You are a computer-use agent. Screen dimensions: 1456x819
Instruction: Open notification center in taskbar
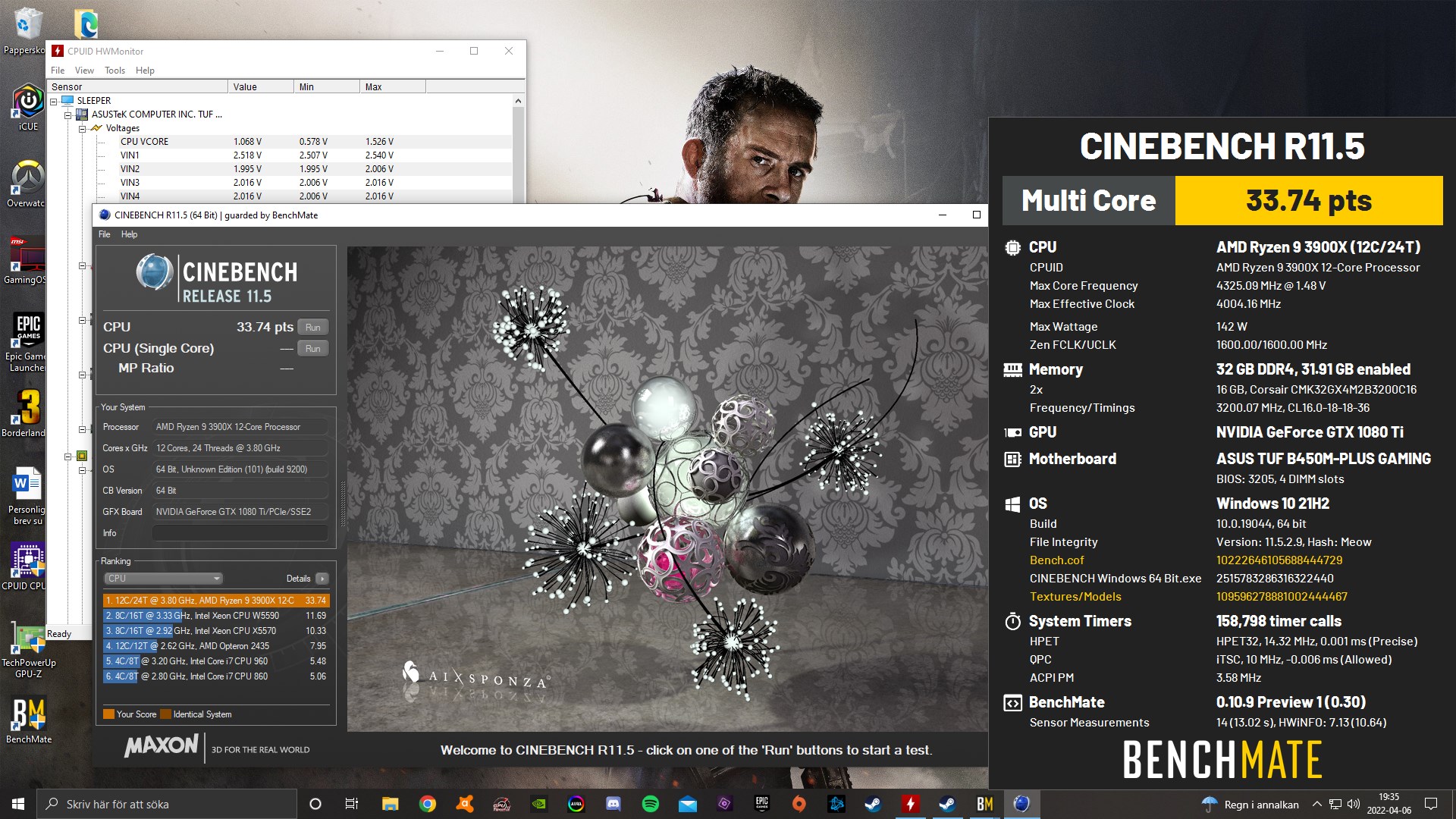(1431, 804)
